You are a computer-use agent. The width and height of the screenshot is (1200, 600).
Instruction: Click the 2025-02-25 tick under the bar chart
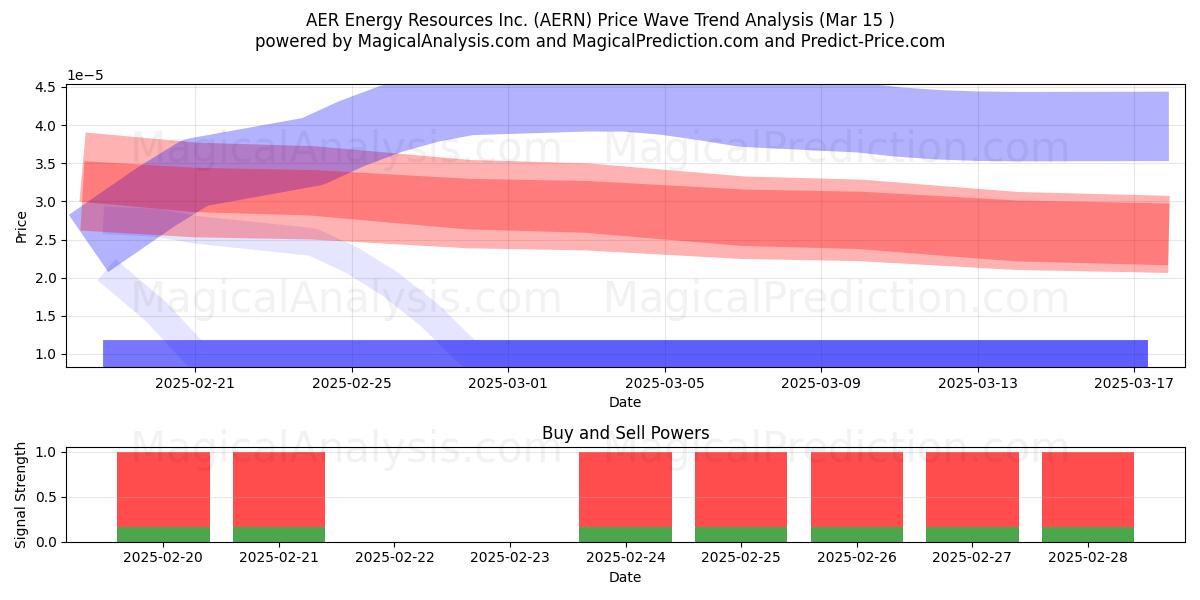[741, 558]
